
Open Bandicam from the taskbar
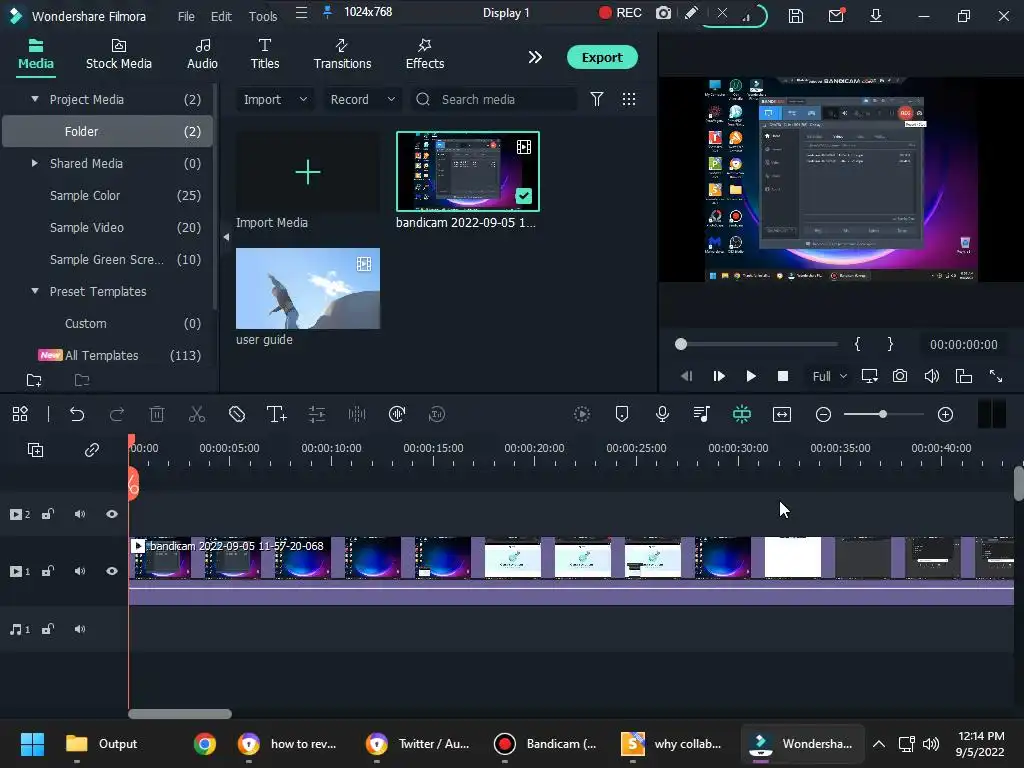(546, 744)
